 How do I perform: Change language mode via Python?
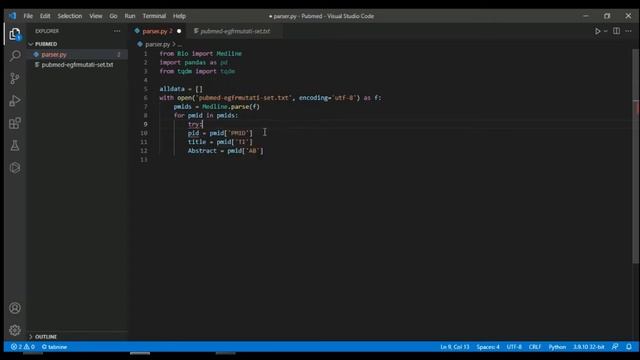pyautogui.click(x=557, y=347)
